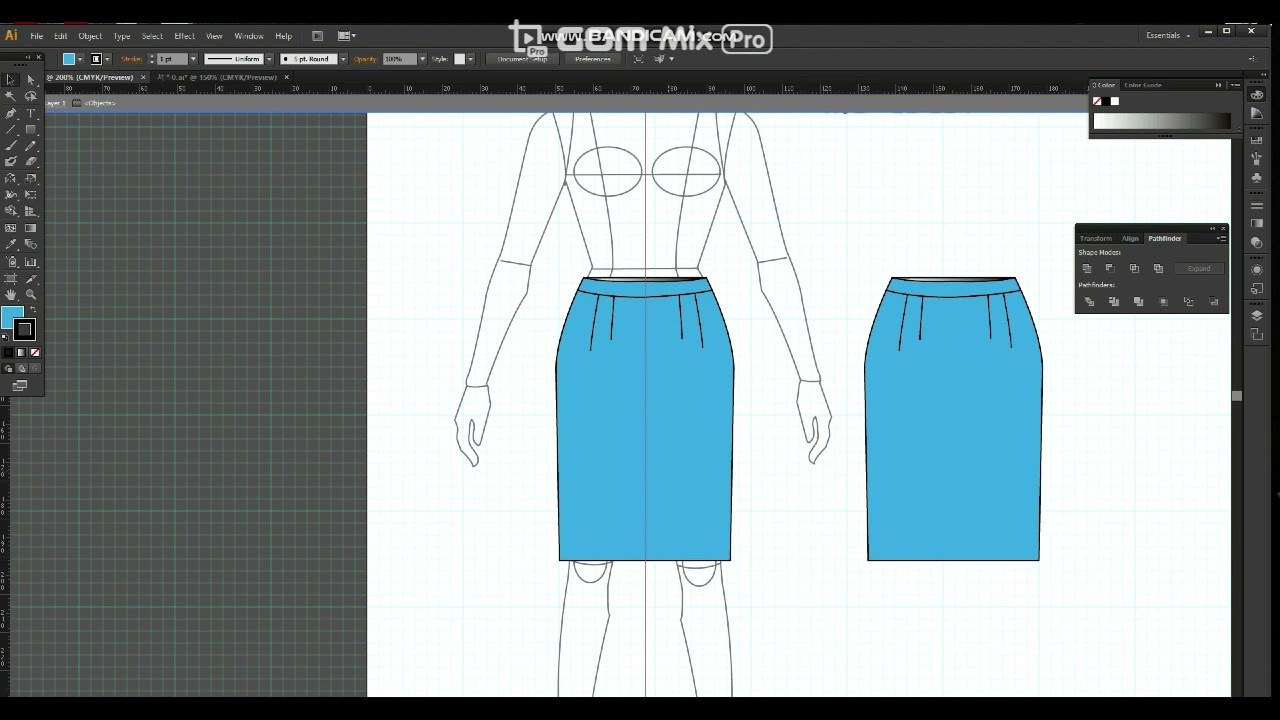Select the Line Segment tool

coord(10,129)
